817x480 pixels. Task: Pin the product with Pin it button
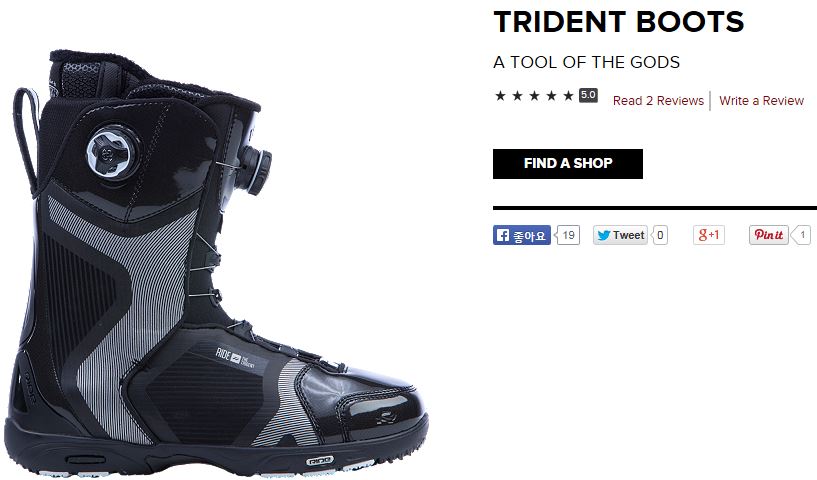tap(769, 235)
